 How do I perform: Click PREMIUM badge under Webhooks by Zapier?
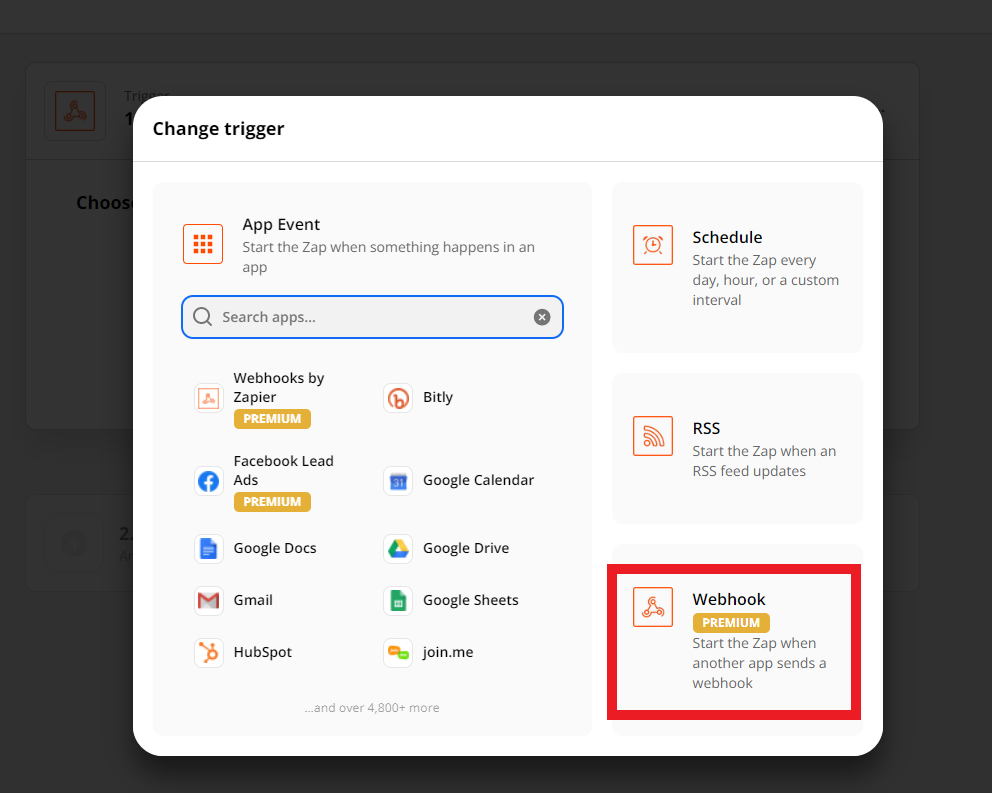[x=272, y=419]
